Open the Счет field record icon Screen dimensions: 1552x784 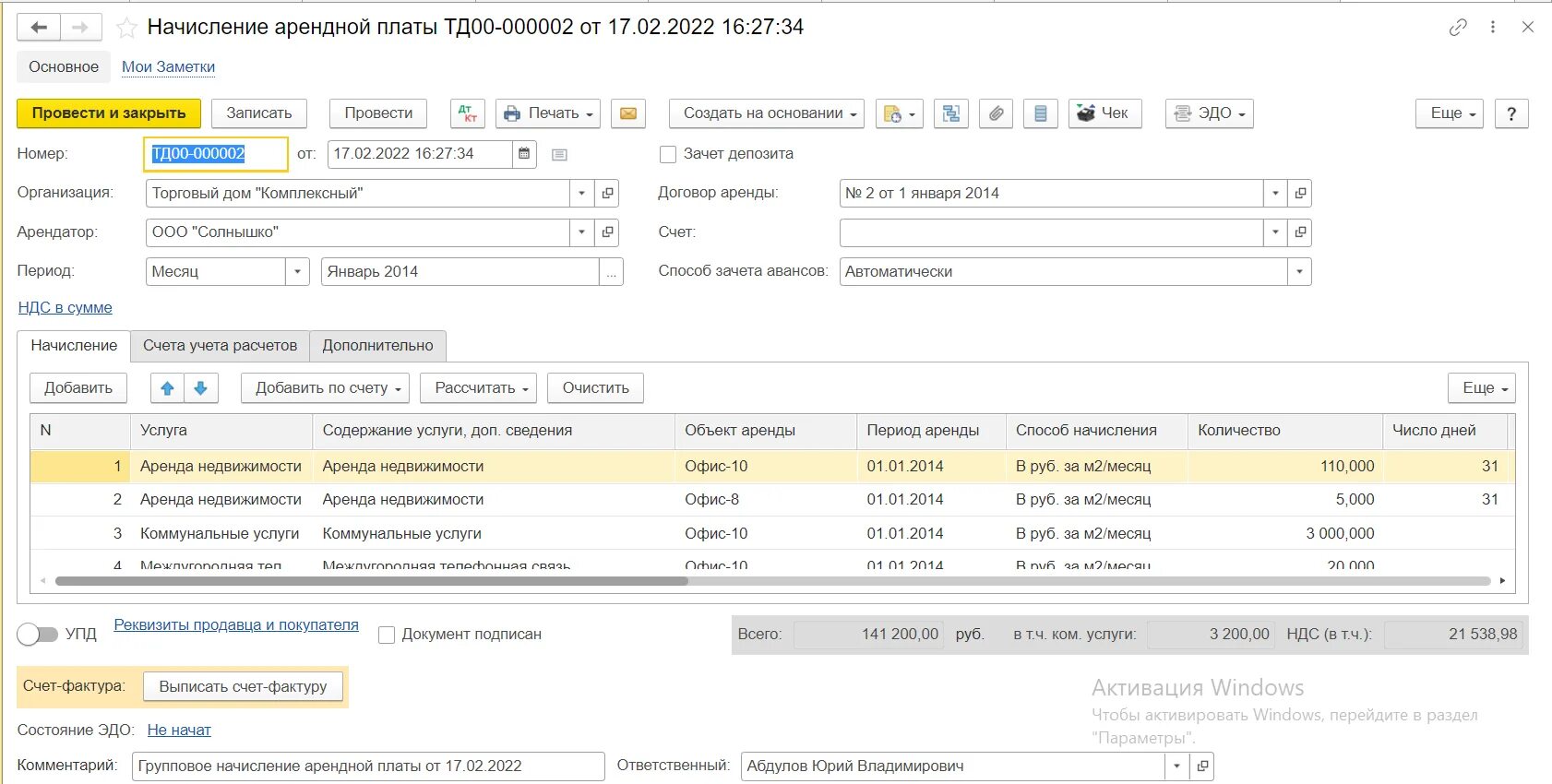point(1300,232)
